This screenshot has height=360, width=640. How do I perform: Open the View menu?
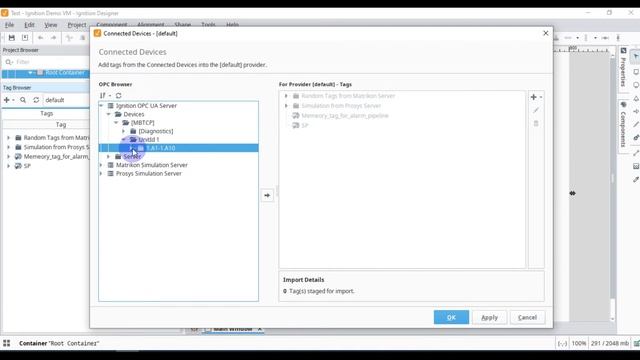coord(51,25)
